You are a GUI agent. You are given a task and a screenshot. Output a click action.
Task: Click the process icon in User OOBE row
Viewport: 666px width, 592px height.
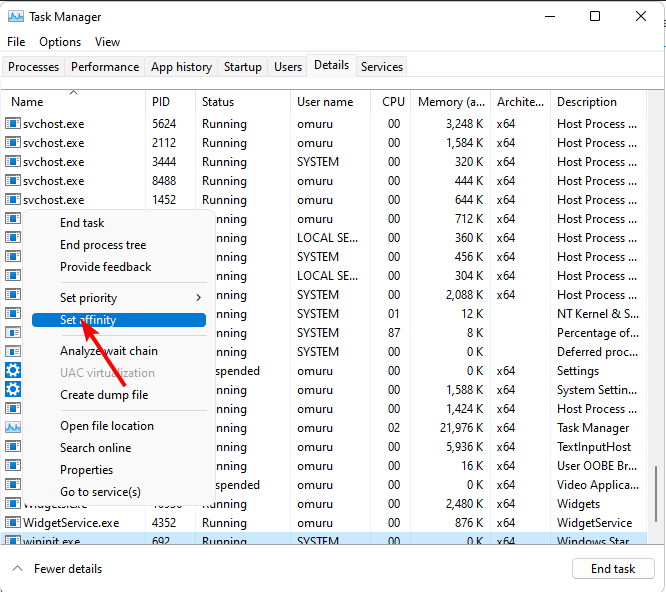(13, 465)
